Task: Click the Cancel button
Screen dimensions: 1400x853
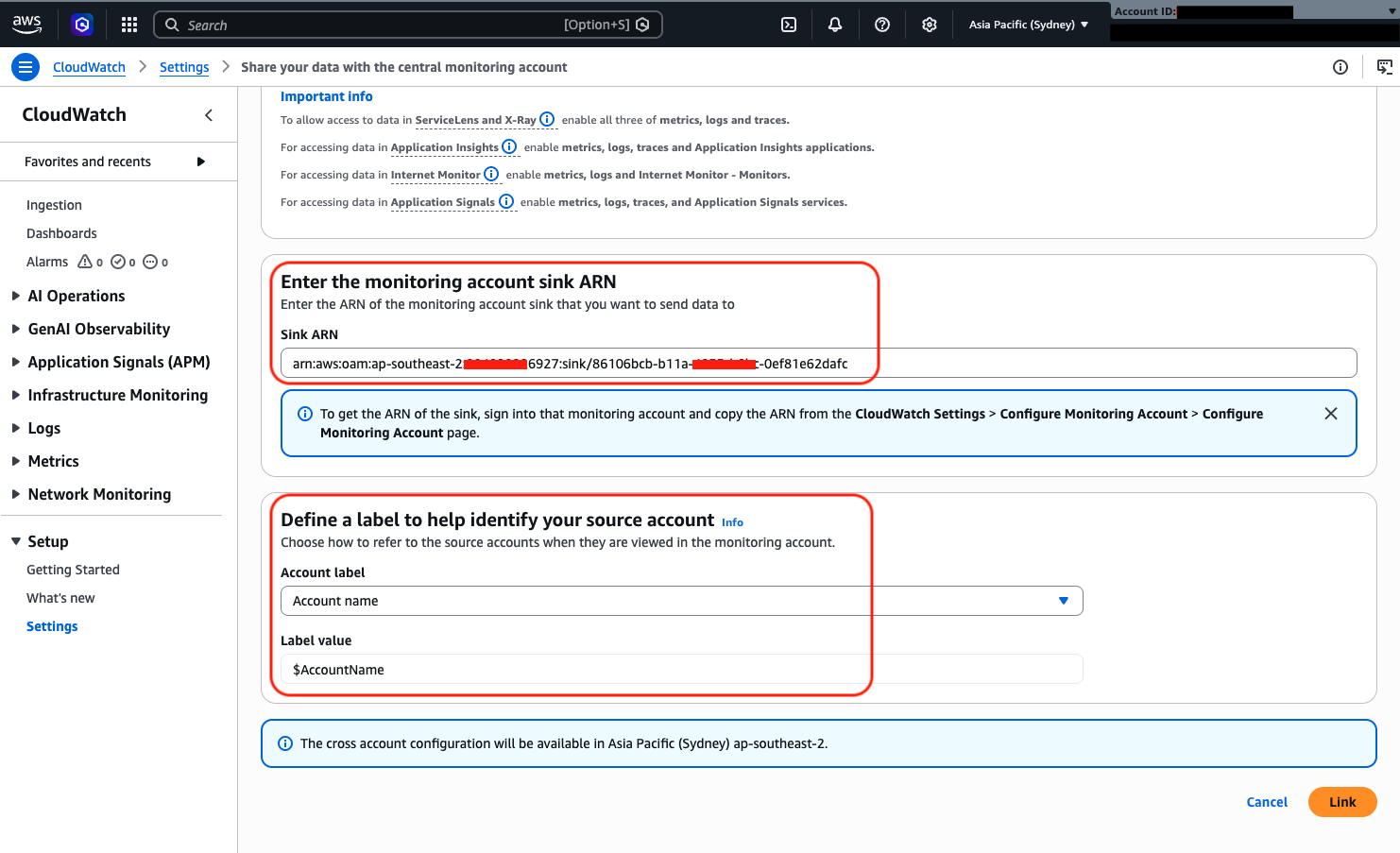Action: (1267, 802)
